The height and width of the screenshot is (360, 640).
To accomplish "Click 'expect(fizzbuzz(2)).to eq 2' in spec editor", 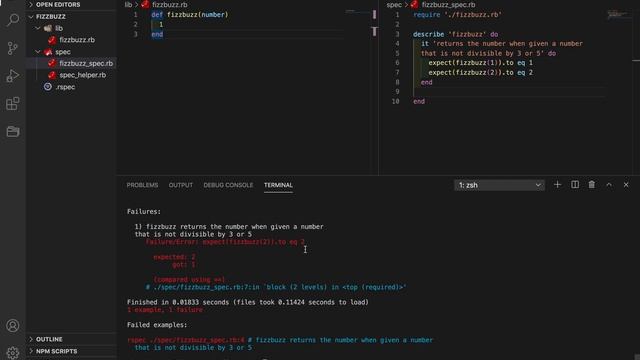I will click(x=480, y=73).
